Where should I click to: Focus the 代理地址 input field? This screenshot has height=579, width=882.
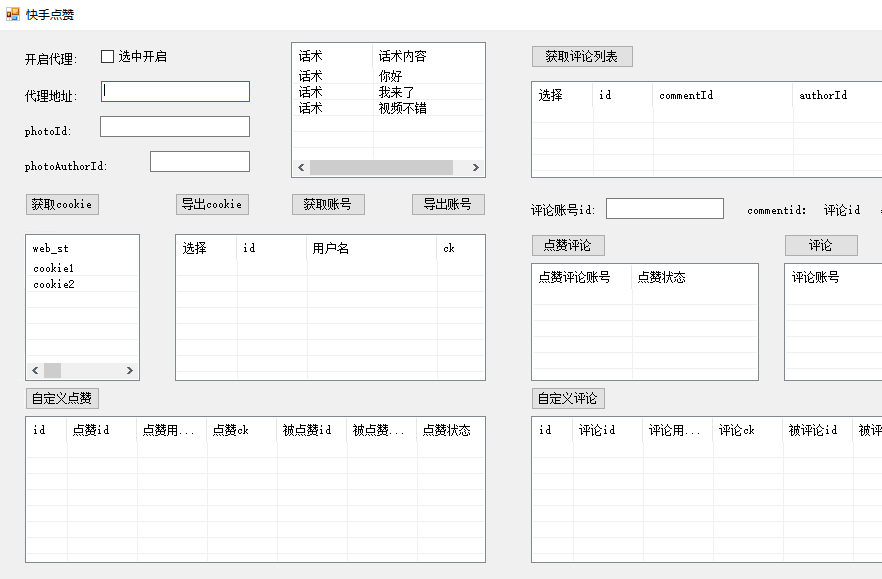coord(176,92)
